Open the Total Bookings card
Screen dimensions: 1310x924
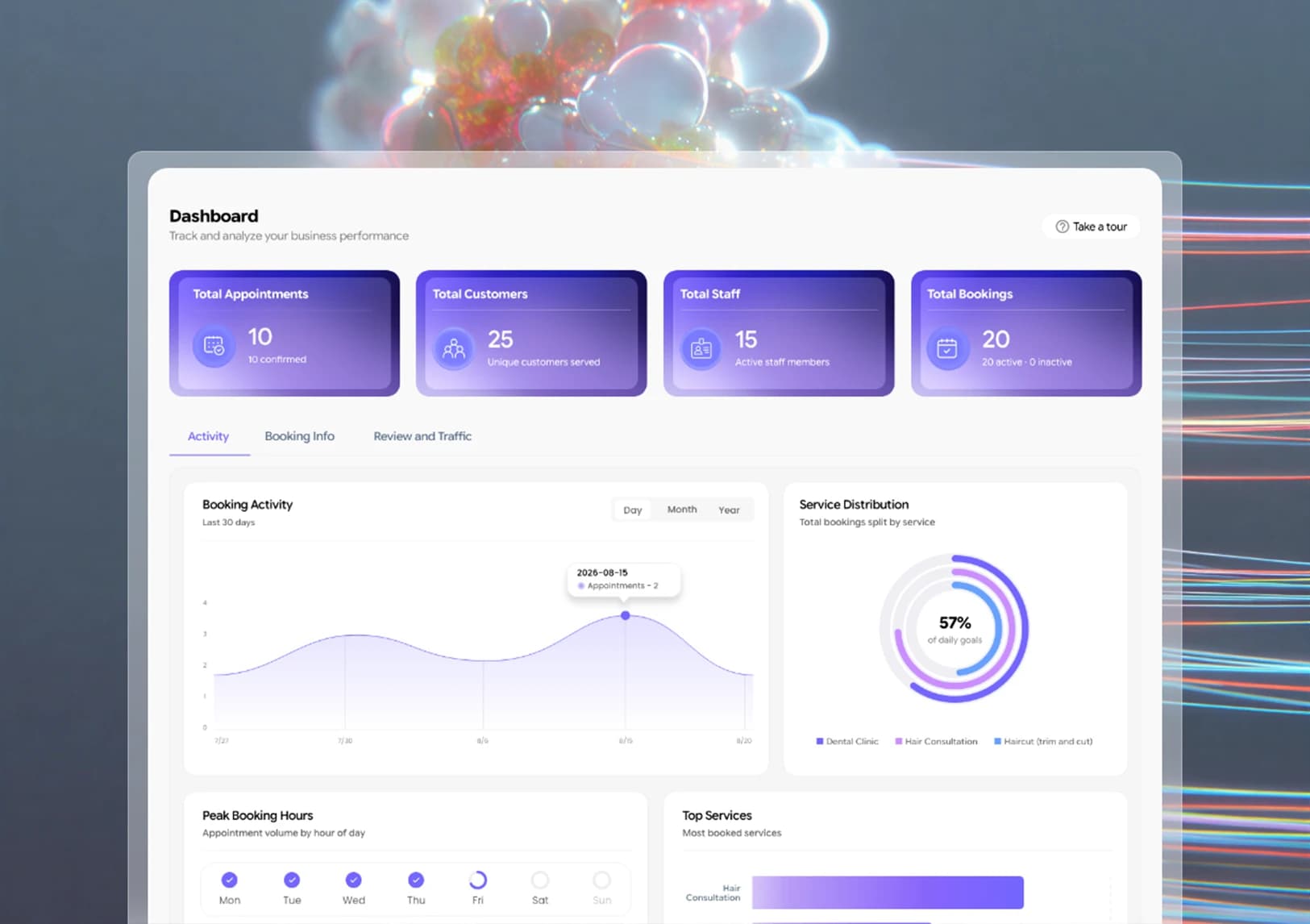pos(1026,333)
